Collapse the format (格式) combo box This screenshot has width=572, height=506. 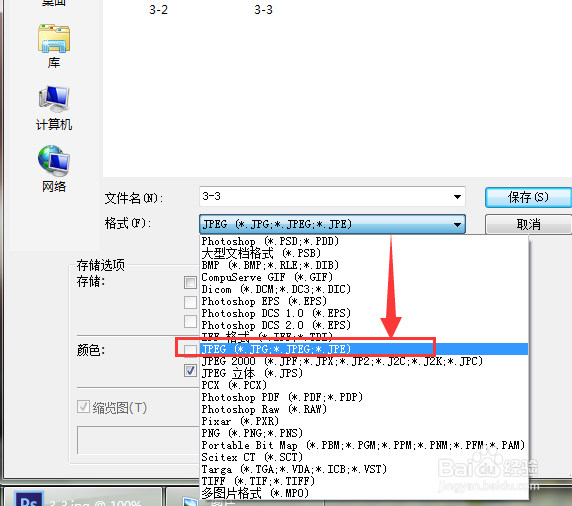coord(332,224)
